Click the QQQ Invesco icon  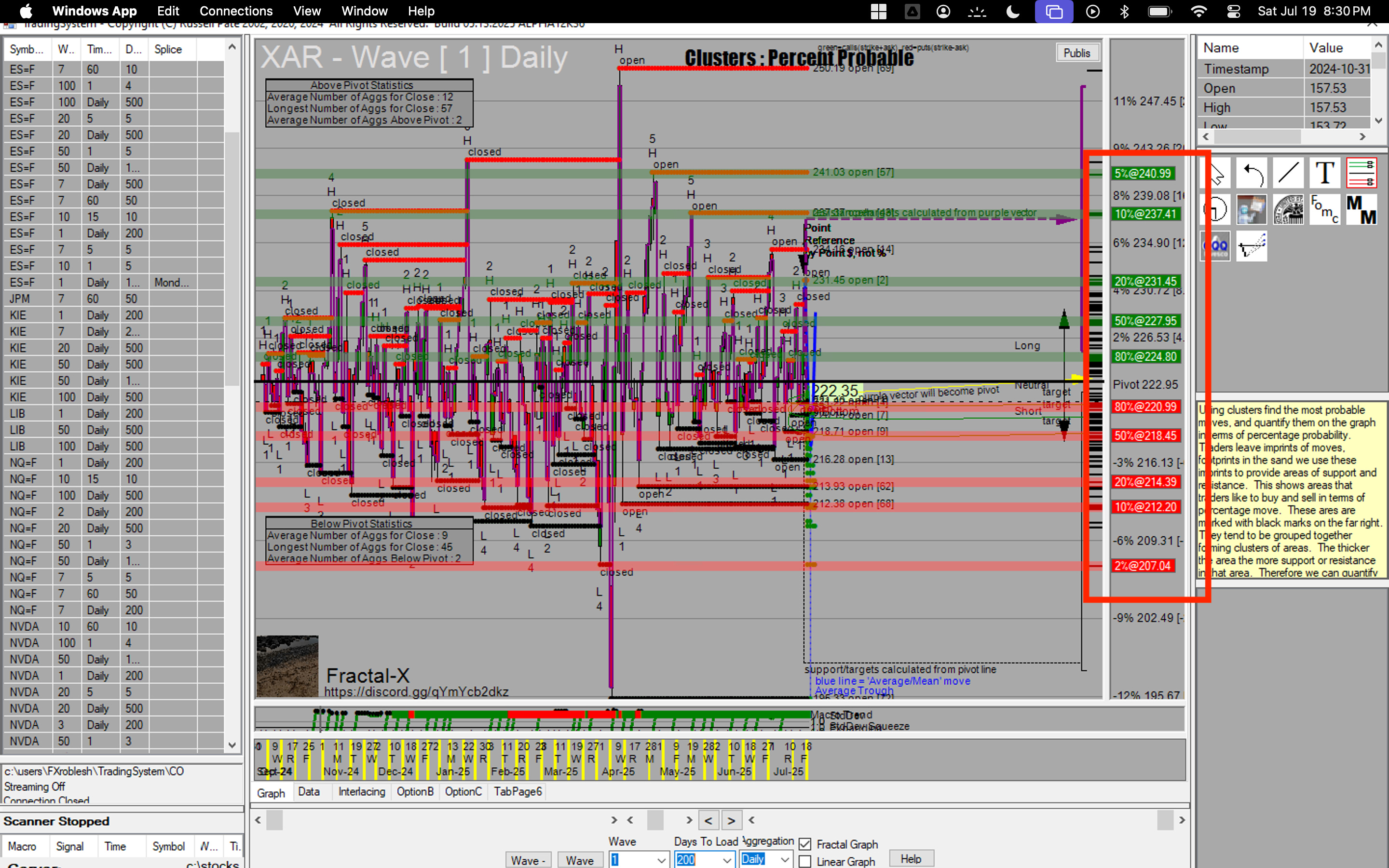[1215, 246]
